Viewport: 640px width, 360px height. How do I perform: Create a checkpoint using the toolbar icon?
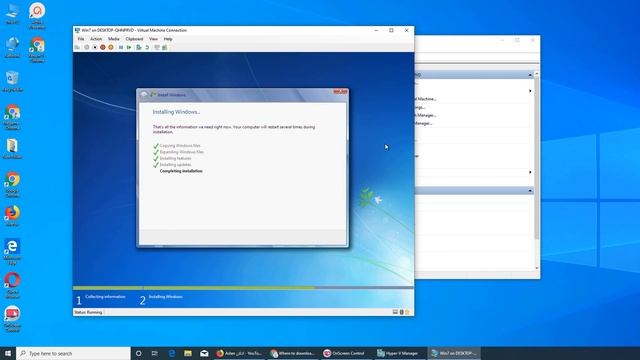coord(139,47)
